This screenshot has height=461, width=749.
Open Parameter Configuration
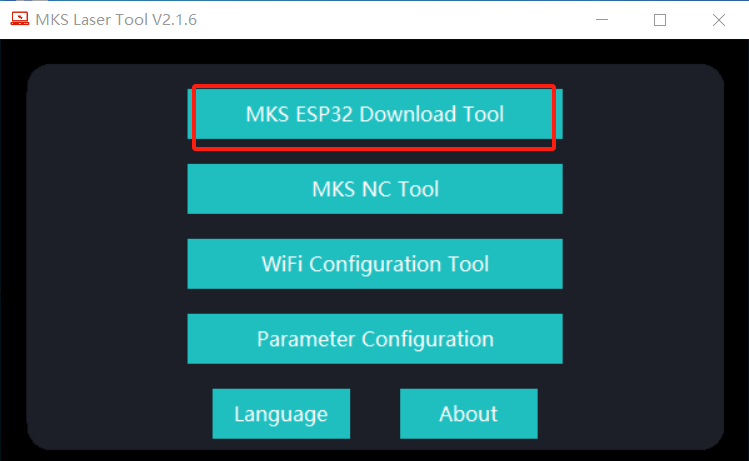pos(374,339)
